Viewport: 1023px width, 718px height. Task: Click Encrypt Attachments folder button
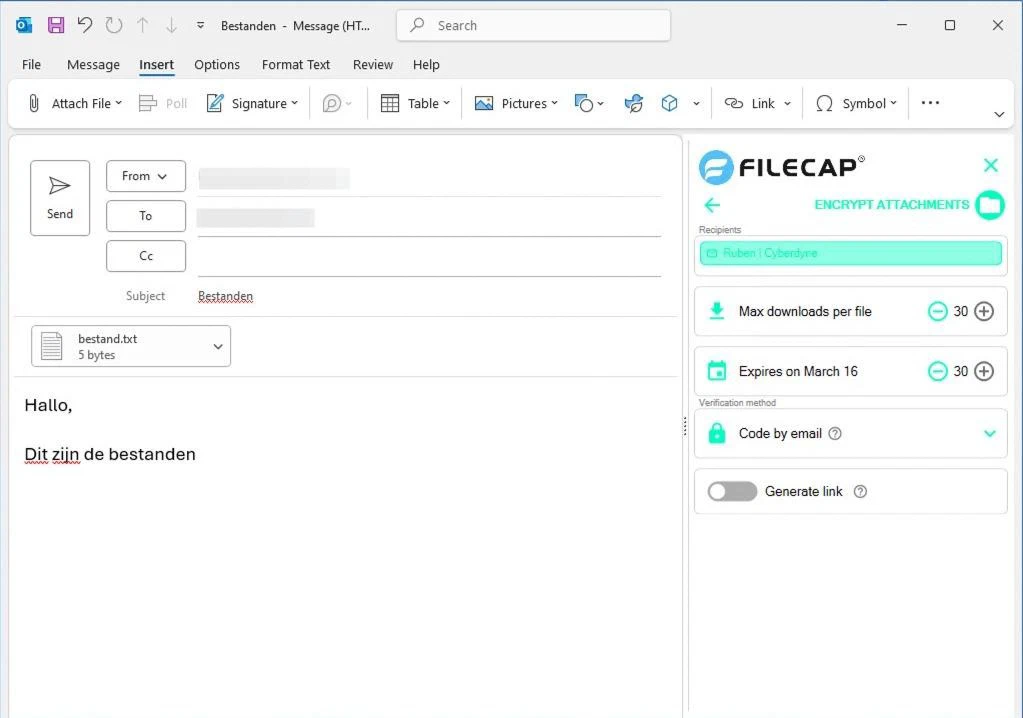point(990,205)
